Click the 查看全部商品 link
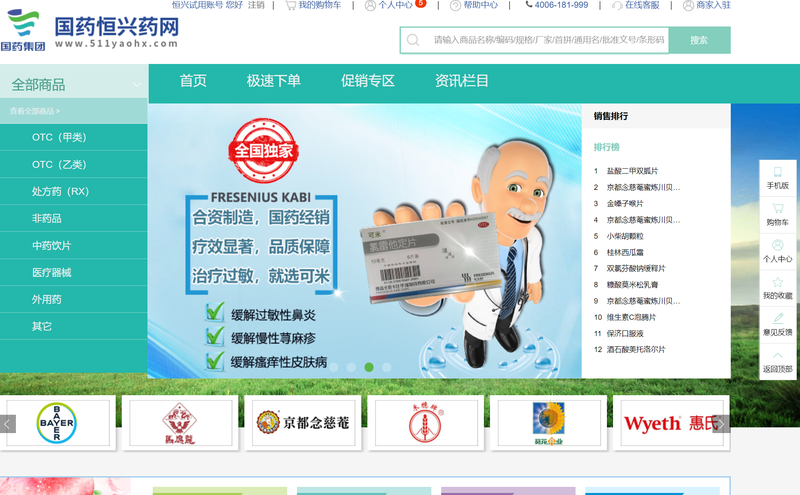This screenshot has width=800, height=495. (35, 111)
